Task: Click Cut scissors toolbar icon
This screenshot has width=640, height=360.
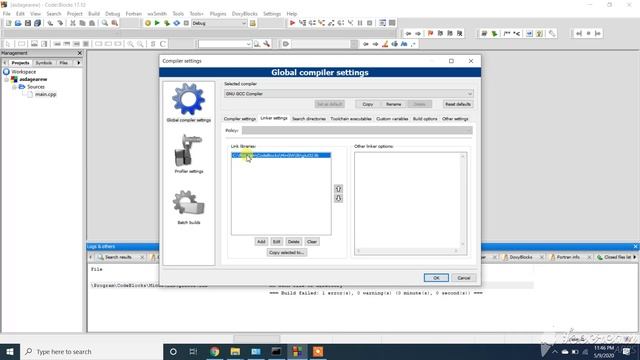Action: tap(73, 23)
